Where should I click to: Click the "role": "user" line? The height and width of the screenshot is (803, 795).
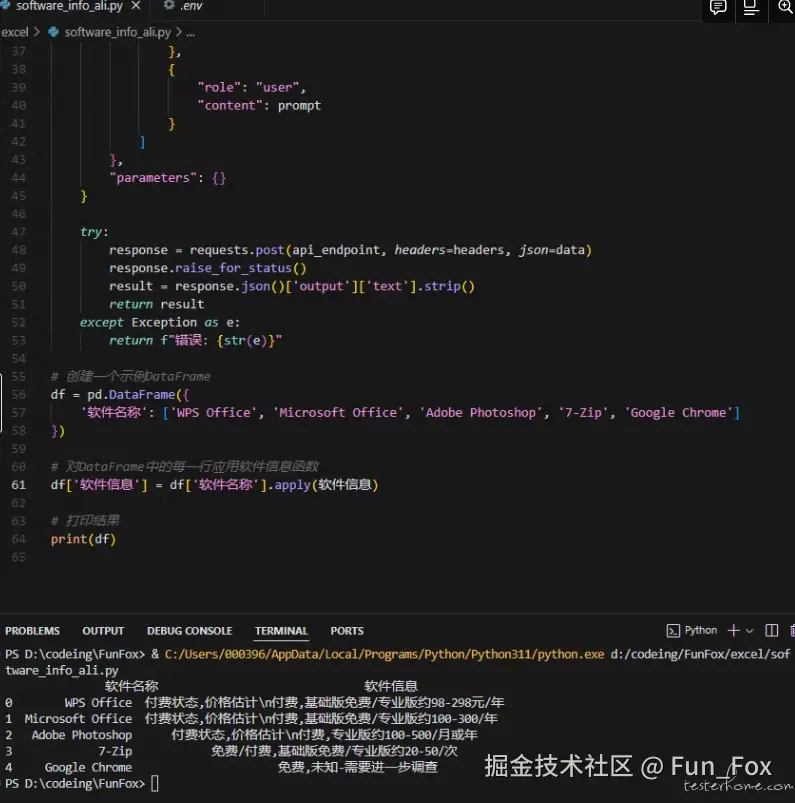click(x=252, y=88)
